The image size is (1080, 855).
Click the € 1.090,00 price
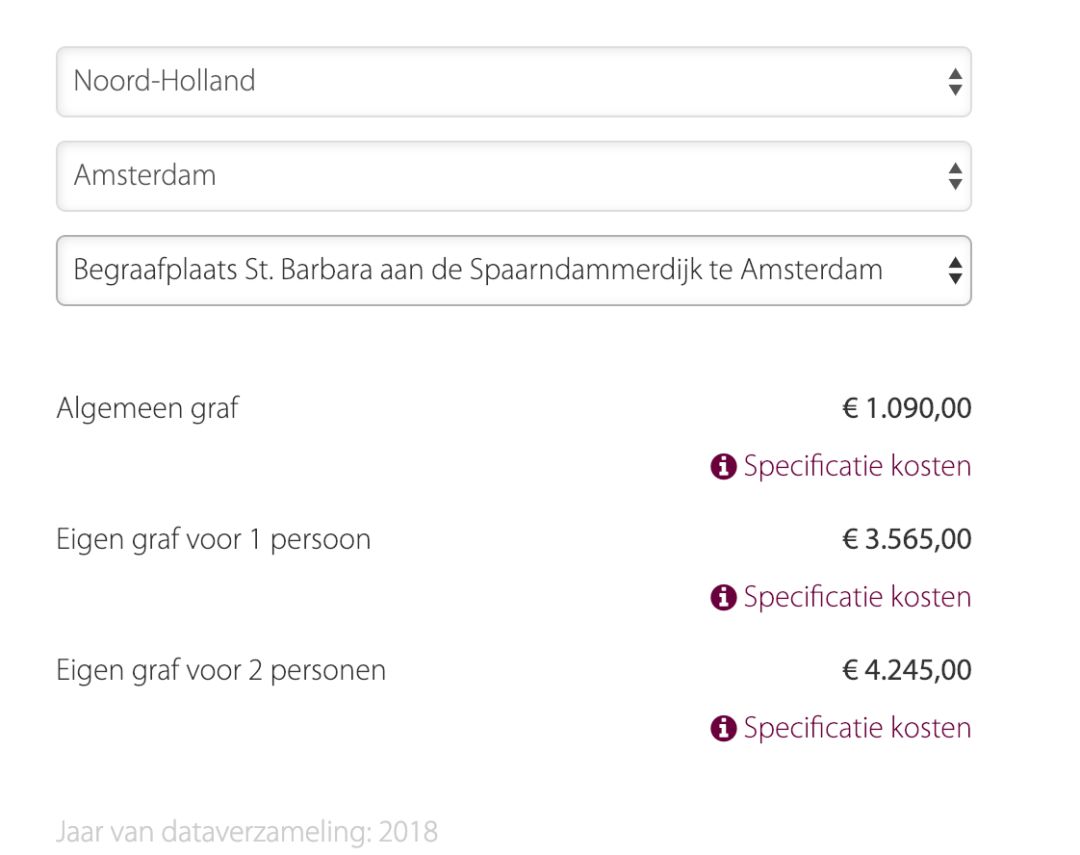click(x=906, y=408)
